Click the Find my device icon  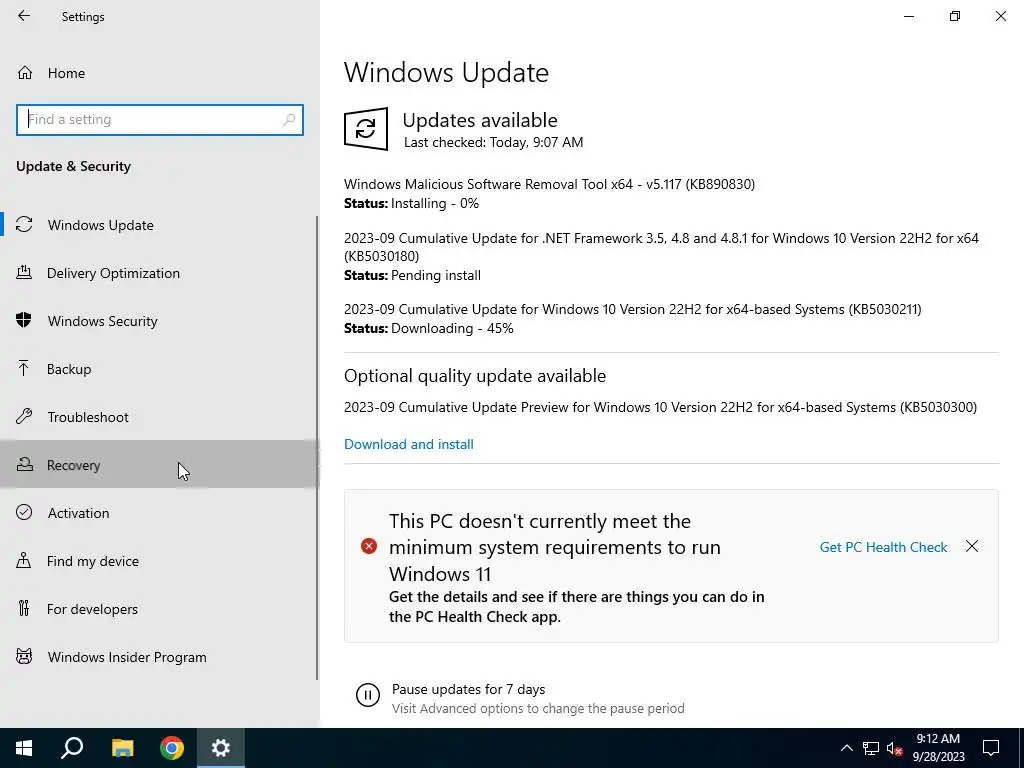point(24,560)
